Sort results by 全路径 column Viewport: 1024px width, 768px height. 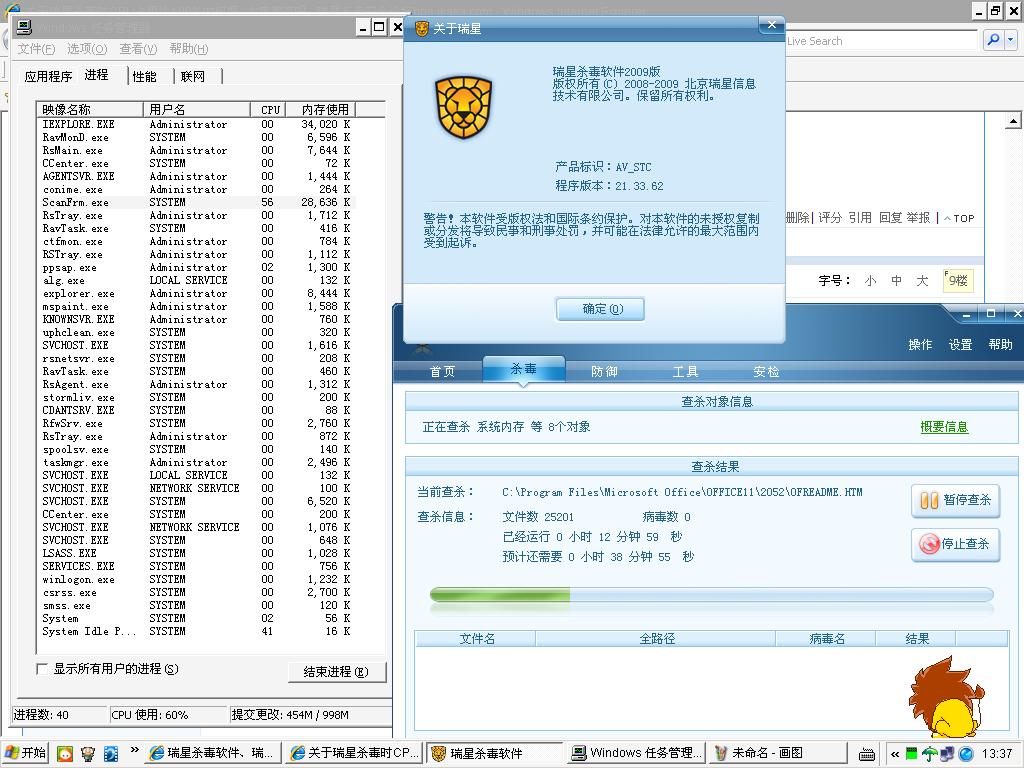(656, 639)
